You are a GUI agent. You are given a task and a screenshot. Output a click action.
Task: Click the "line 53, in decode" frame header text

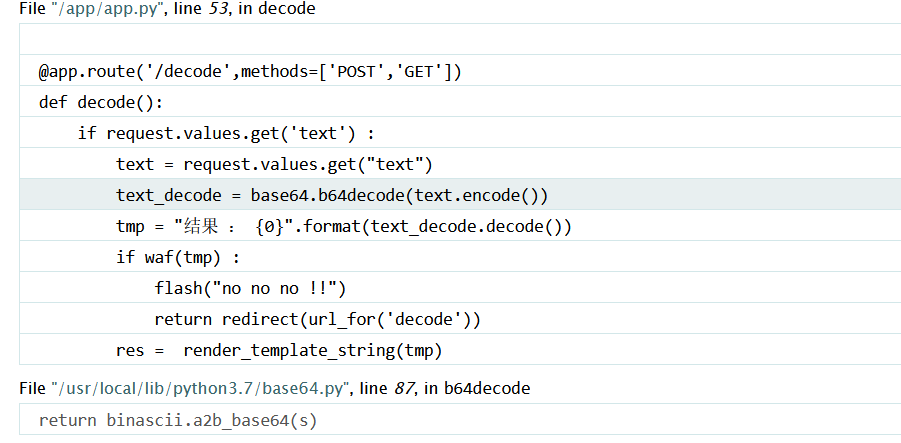pyautogui.click(x=245, y=9)
